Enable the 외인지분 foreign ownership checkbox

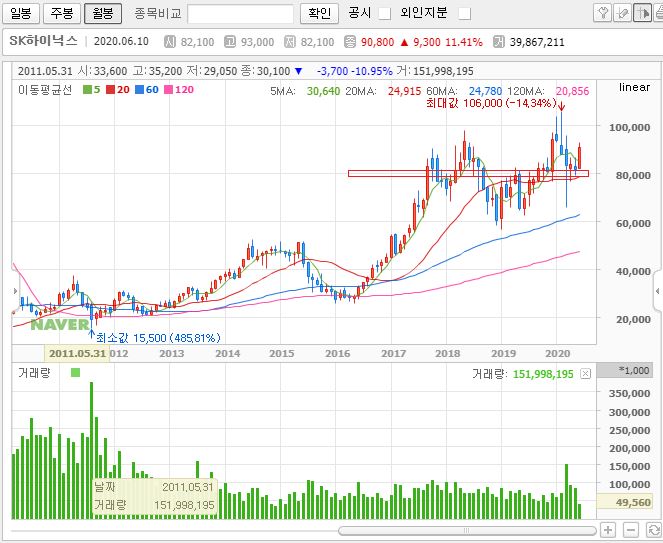[x=465, y=14]
